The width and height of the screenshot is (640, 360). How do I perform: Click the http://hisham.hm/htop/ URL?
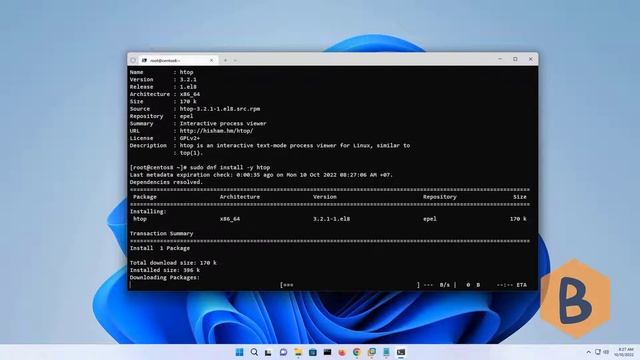(x=216, y=131)
